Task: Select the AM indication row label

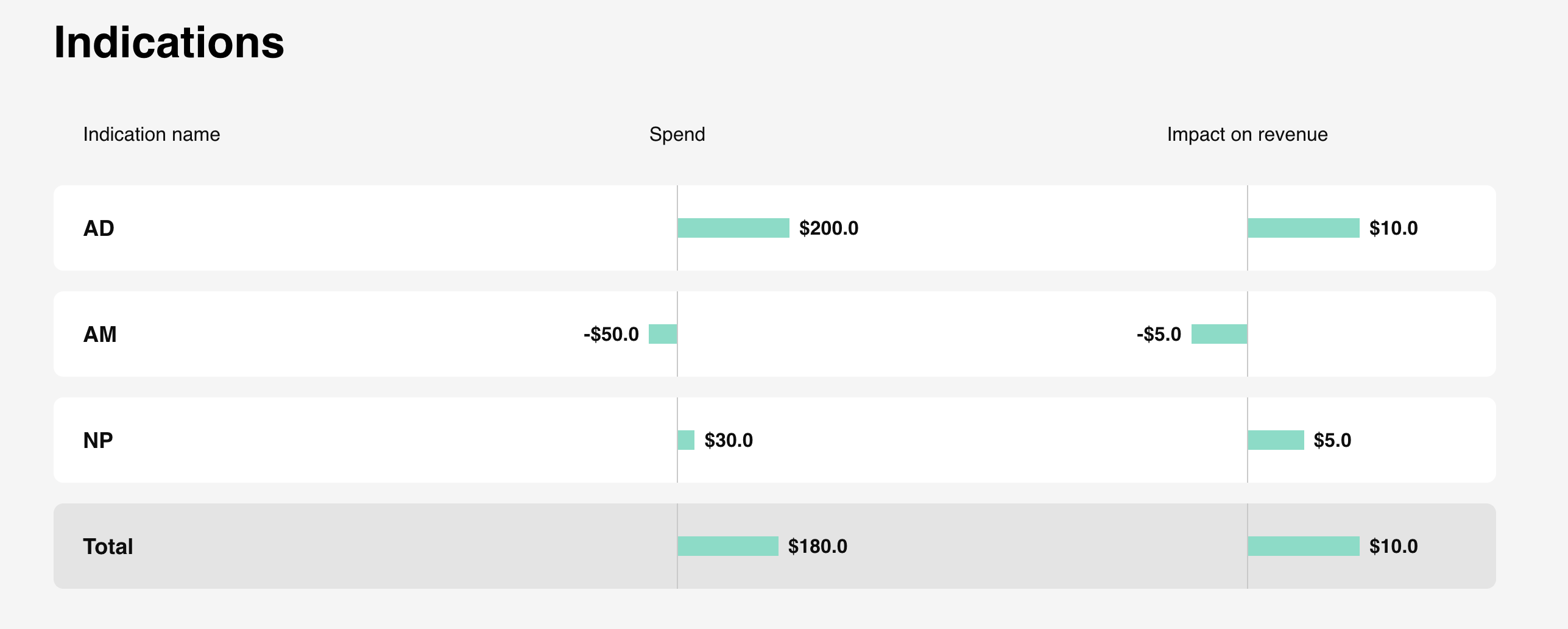Action: pyautogui.click(x=100, y=334)
